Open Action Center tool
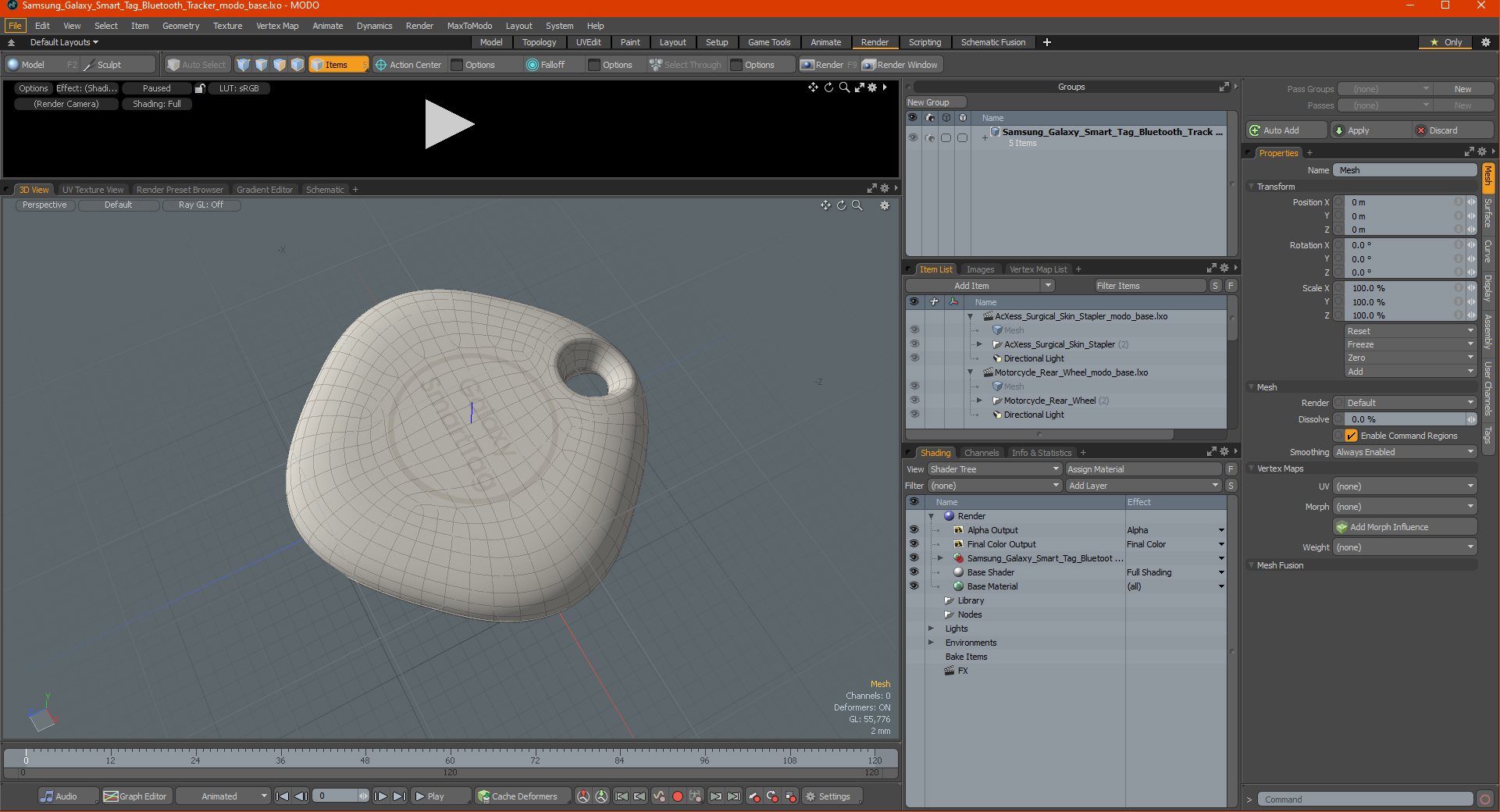The image size is (1500, 812). point(408,65)
